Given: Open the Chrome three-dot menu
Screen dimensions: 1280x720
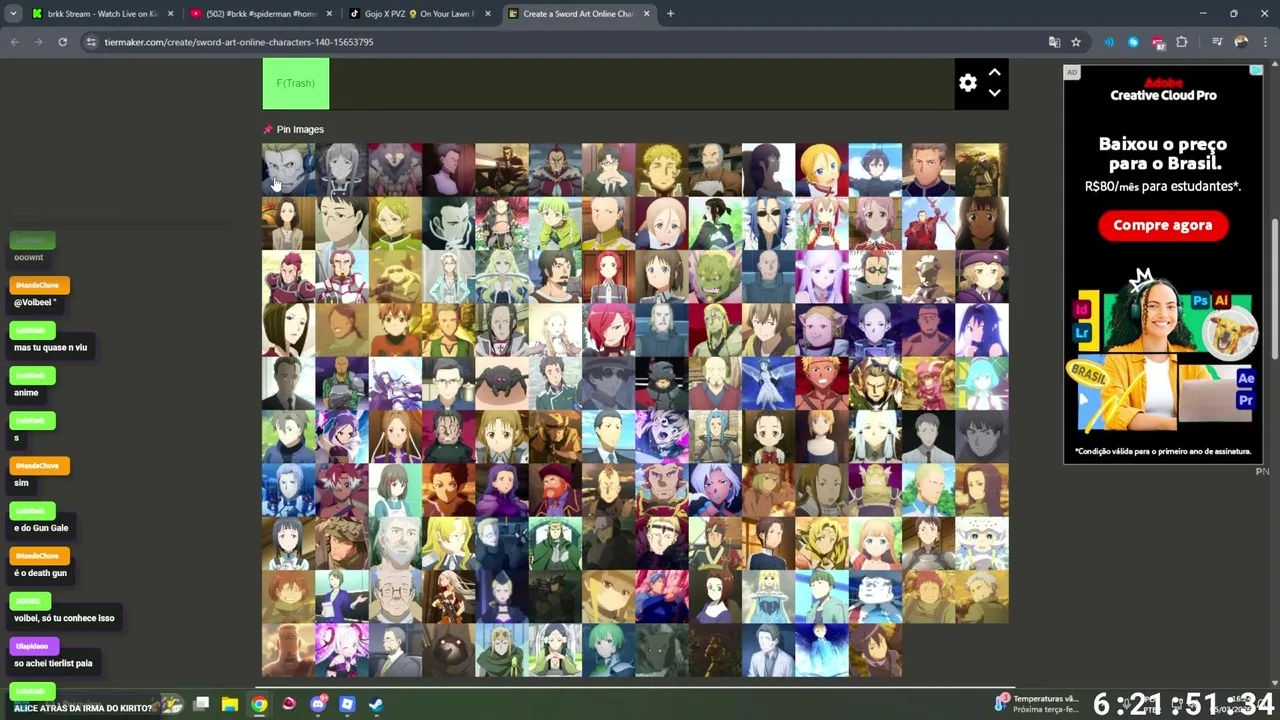Looking at the screenshot, I should 1265,42.
